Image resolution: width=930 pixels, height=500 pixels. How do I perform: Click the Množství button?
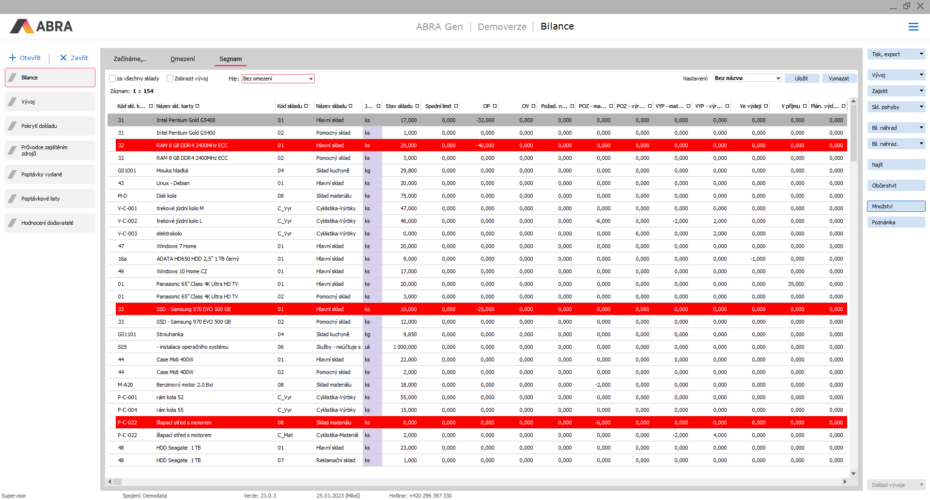click(x=896, y=206)
